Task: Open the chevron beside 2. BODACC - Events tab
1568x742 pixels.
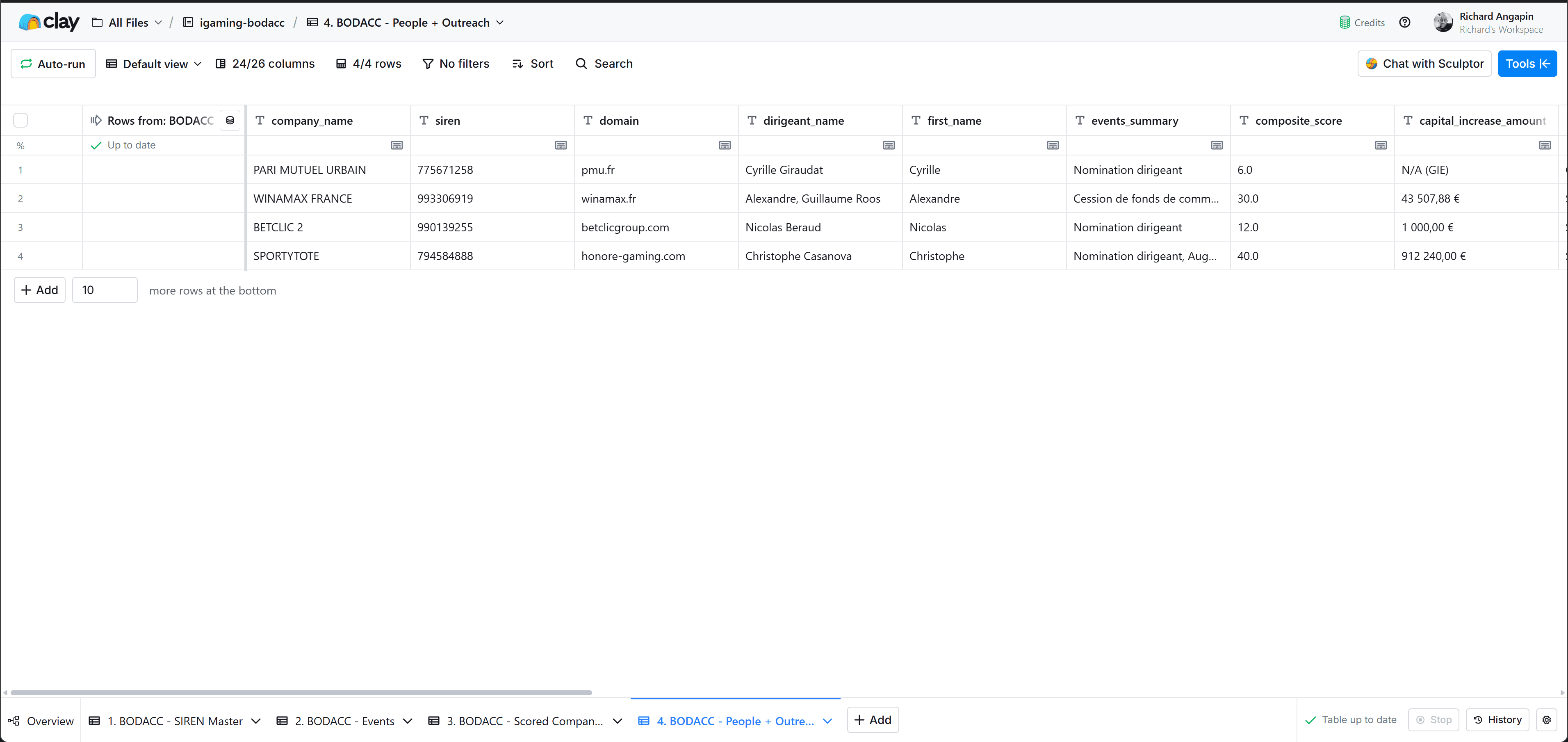Action: coord(408,721)
